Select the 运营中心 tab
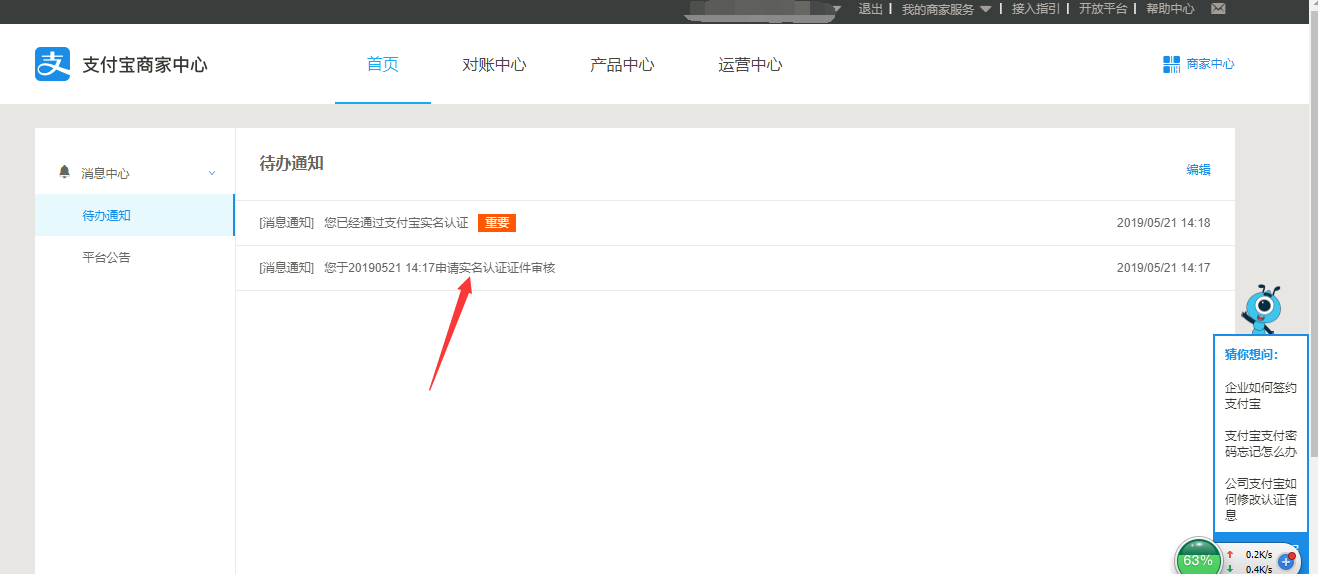 750,65
